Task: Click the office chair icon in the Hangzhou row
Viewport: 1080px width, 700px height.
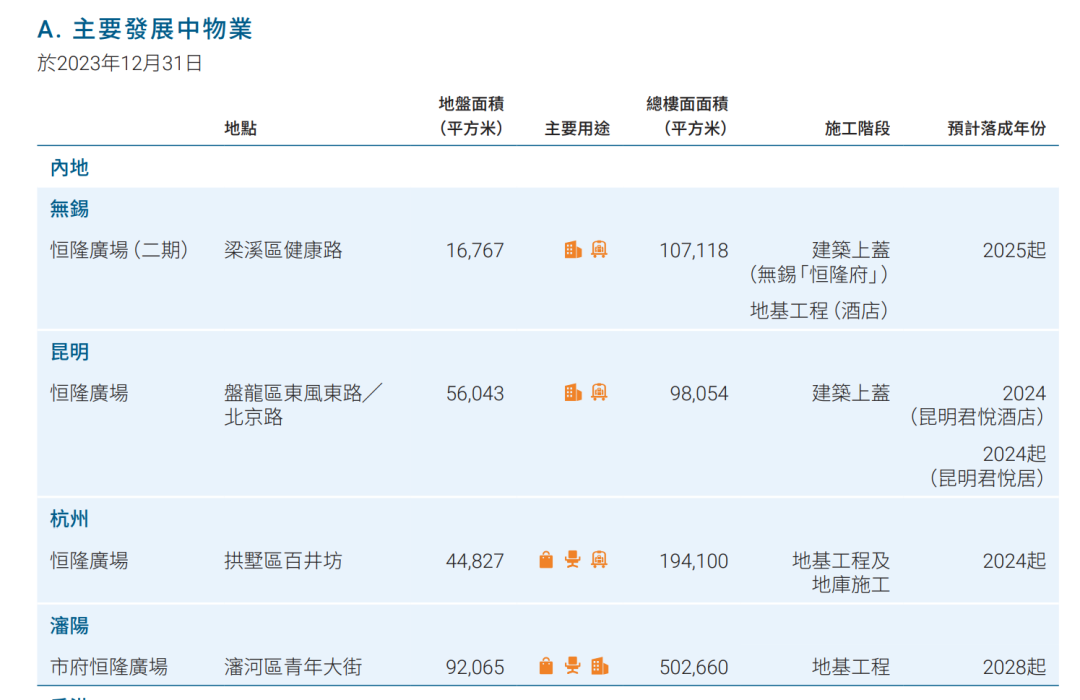Action: coord(573,560)
